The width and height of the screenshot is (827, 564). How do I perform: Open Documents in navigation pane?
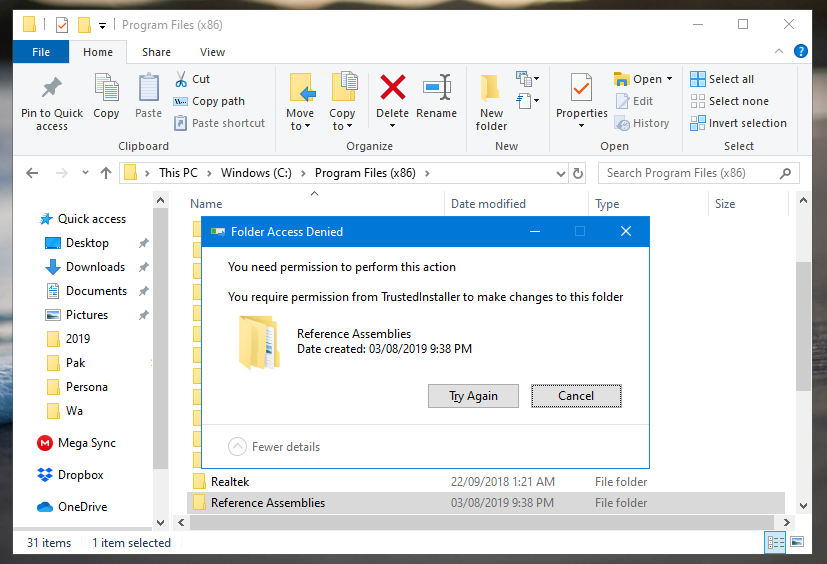pos(86,291)
